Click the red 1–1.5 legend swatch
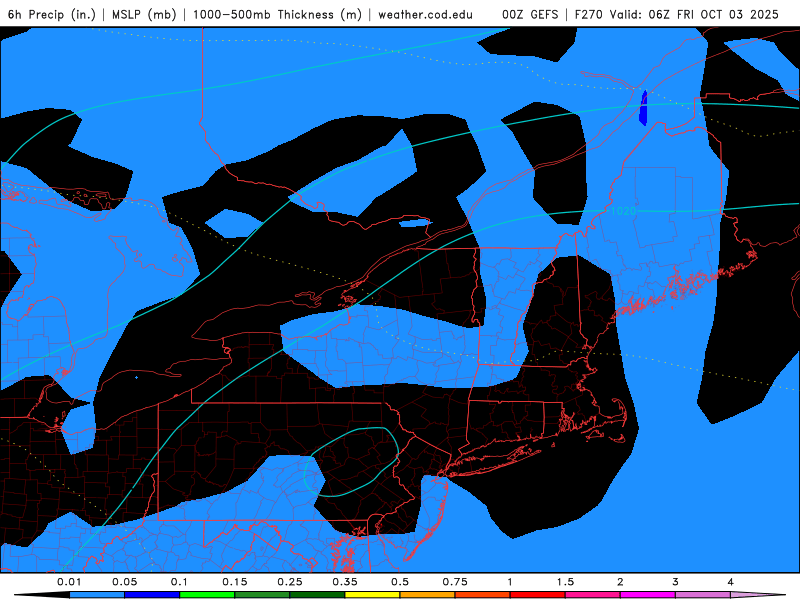 pyautogui.click(x=538, y=595)
